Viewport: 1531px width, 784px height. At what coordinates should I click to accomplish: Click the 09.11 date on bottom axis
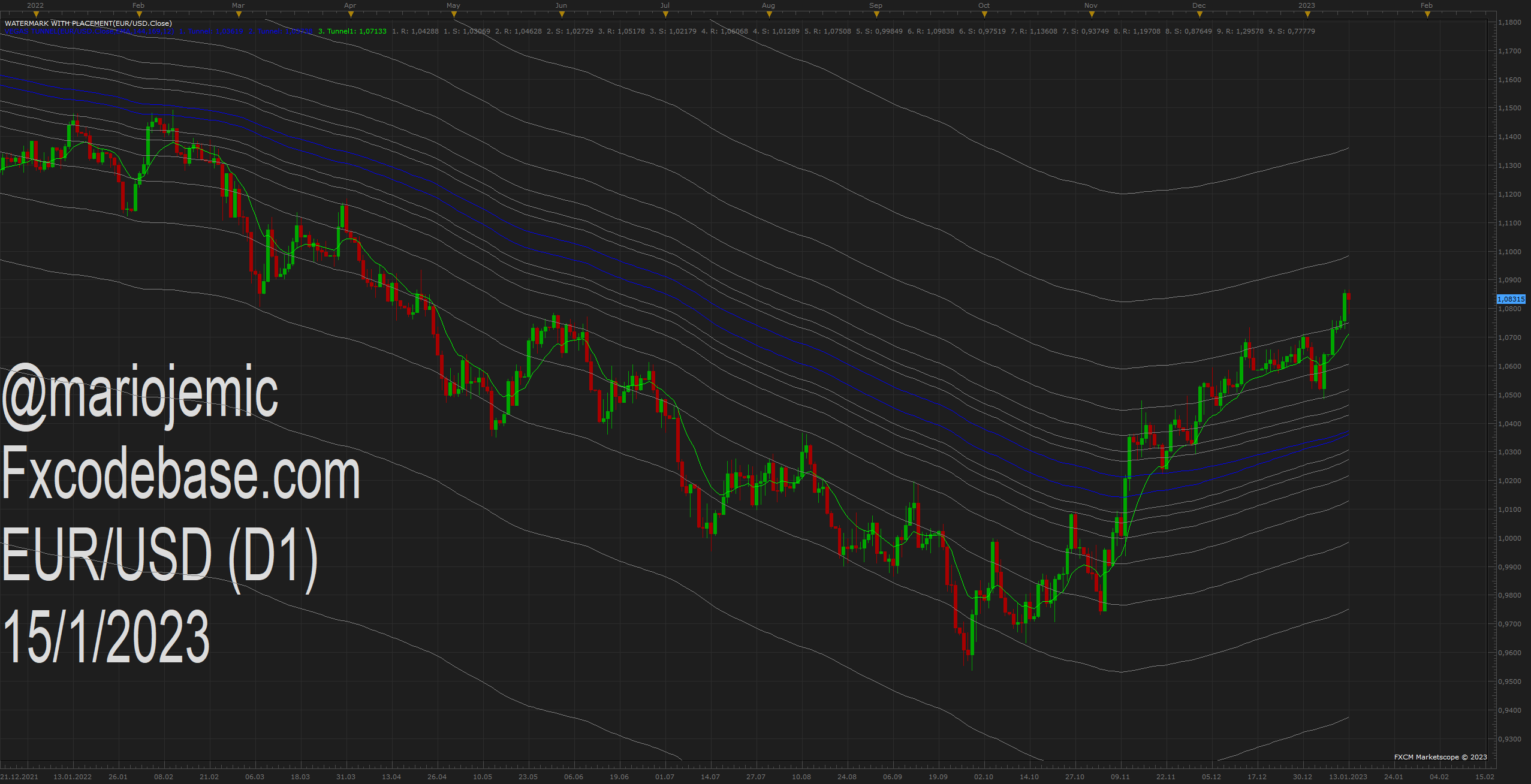coord(1120,777)
